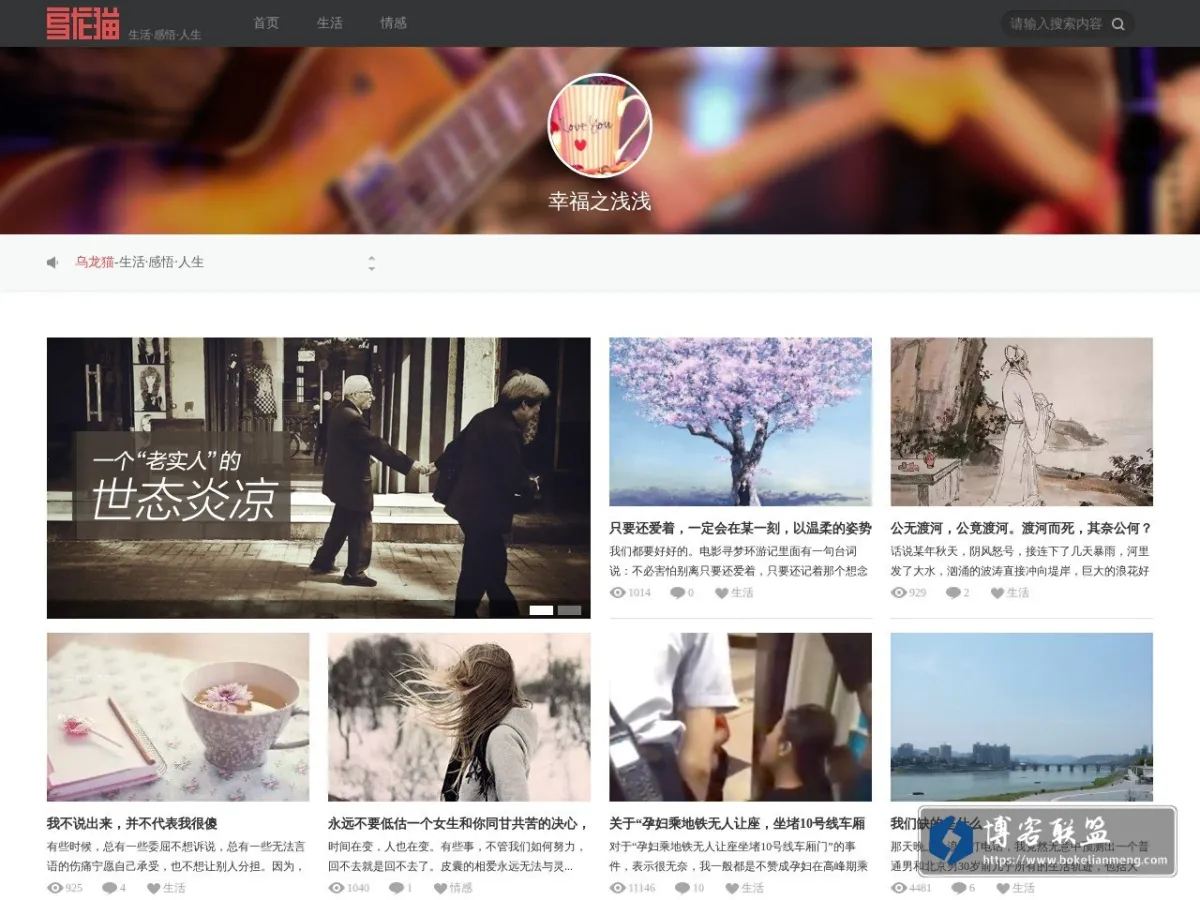
Task: Click heart icon for 我不说出来 post
Action: pos(154,888)
